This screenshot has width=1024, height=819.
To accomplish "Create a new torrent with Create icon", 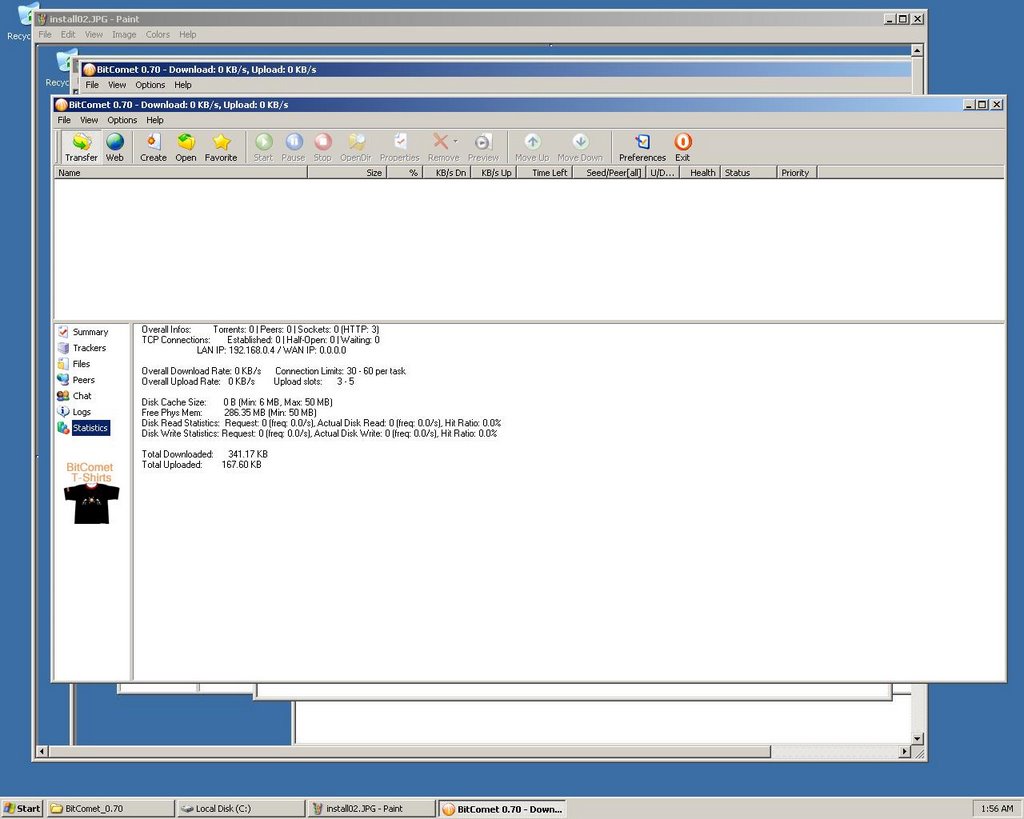I will click(153, 147).
